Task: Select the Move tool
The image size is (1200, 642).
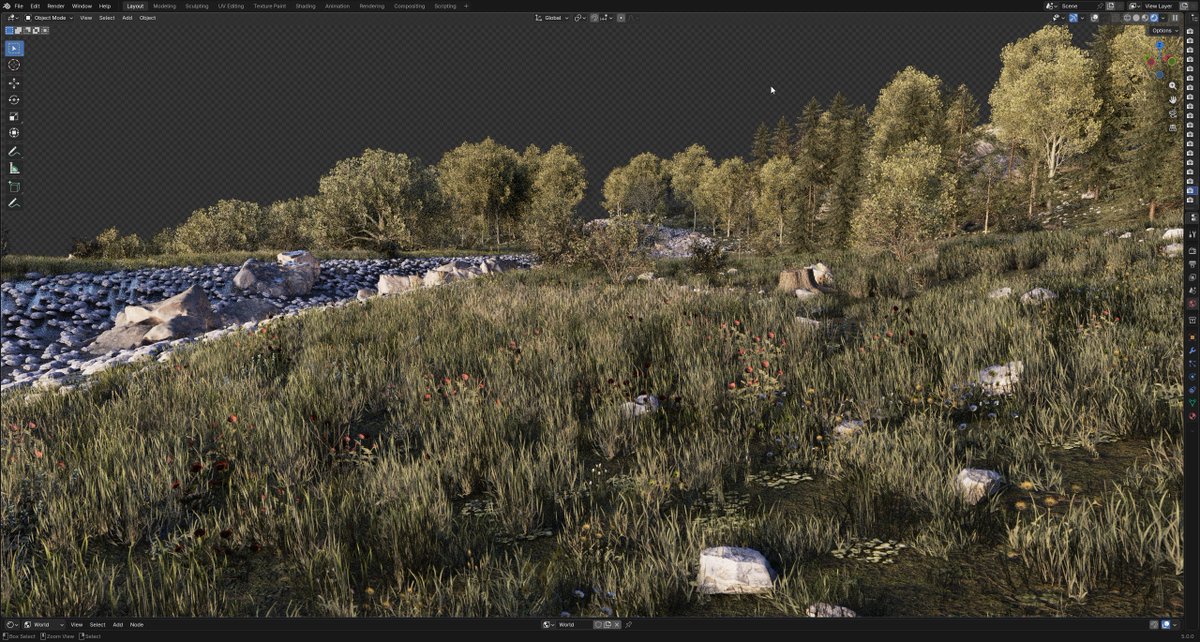Action: coord(14,83)
